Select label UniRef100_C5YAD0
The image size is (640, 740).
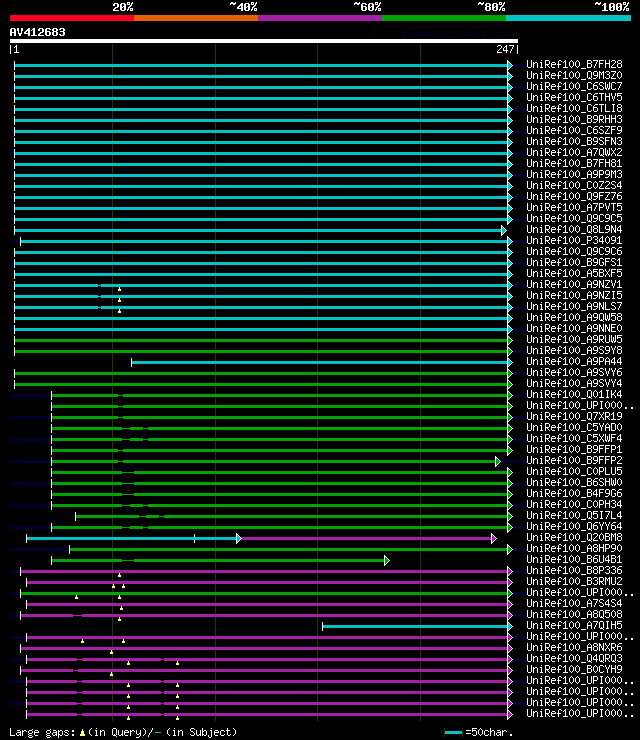pyautogui.click(x=574, y=428)
